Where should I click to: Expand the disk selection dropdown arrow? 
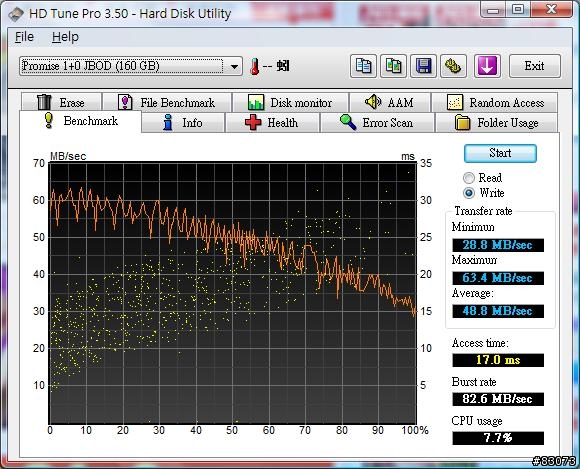(x=234, y=67)
